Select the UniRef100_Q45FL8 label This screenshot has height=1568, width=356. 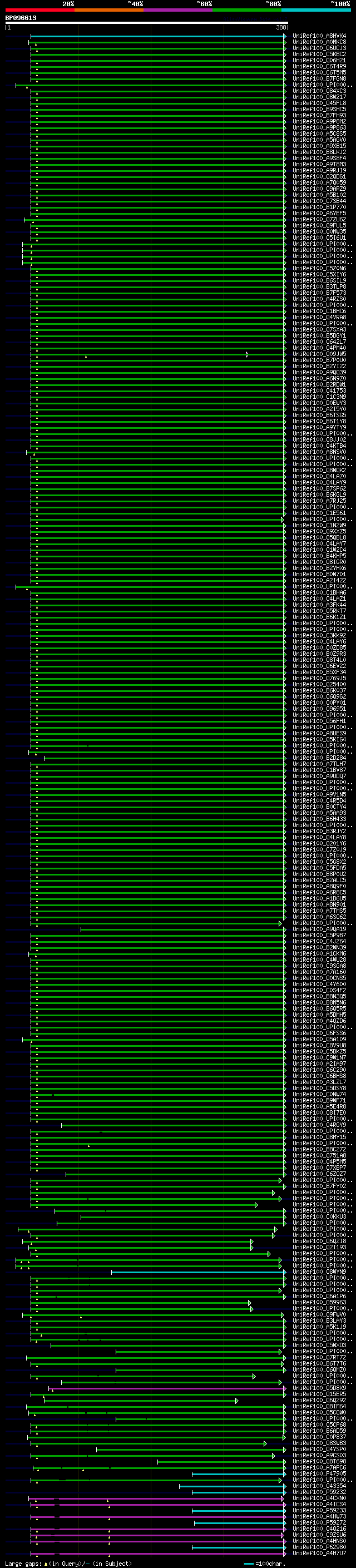[319, 103]
